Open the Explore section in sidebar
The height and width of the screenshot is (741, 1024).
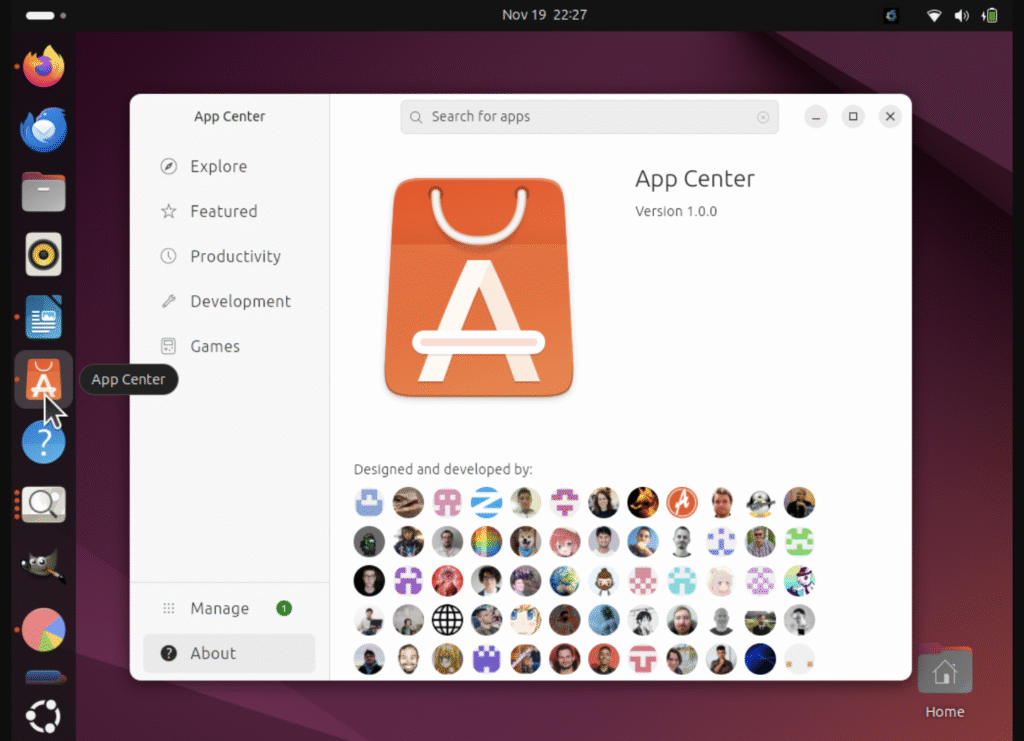[218, 167]
